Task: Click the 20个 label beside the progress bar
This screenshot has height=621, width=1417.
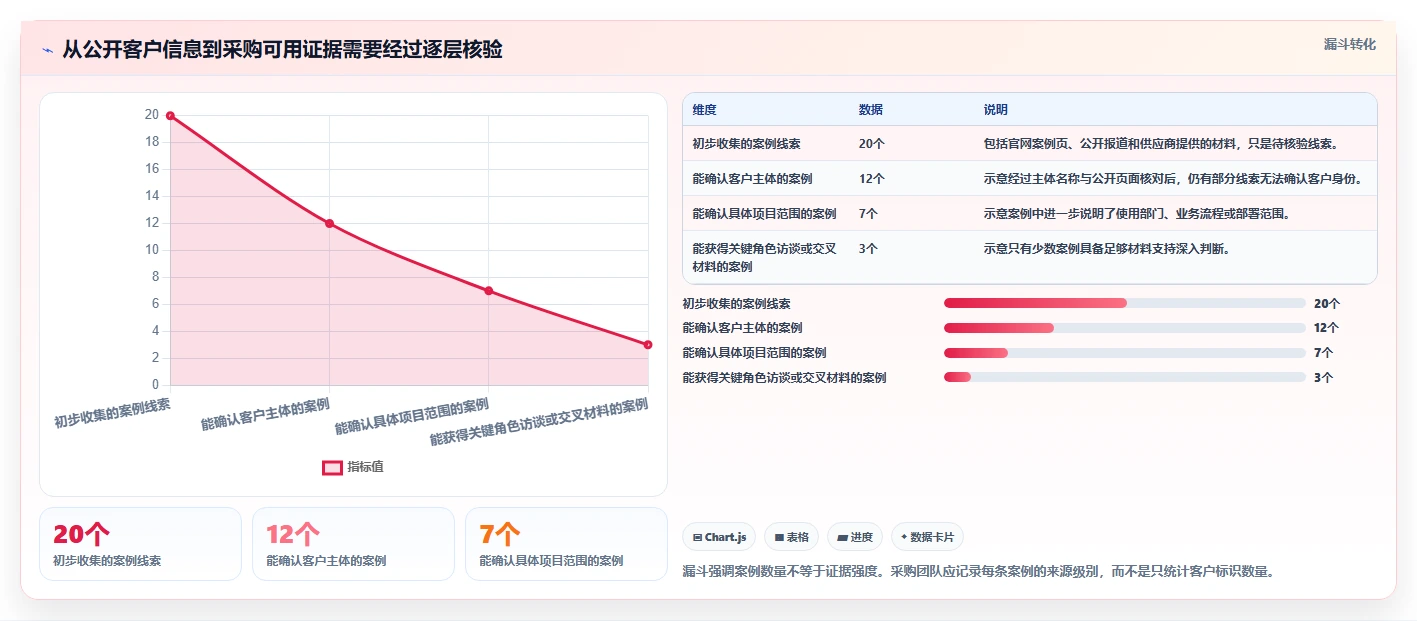Action: click(x=1327, y=303)
